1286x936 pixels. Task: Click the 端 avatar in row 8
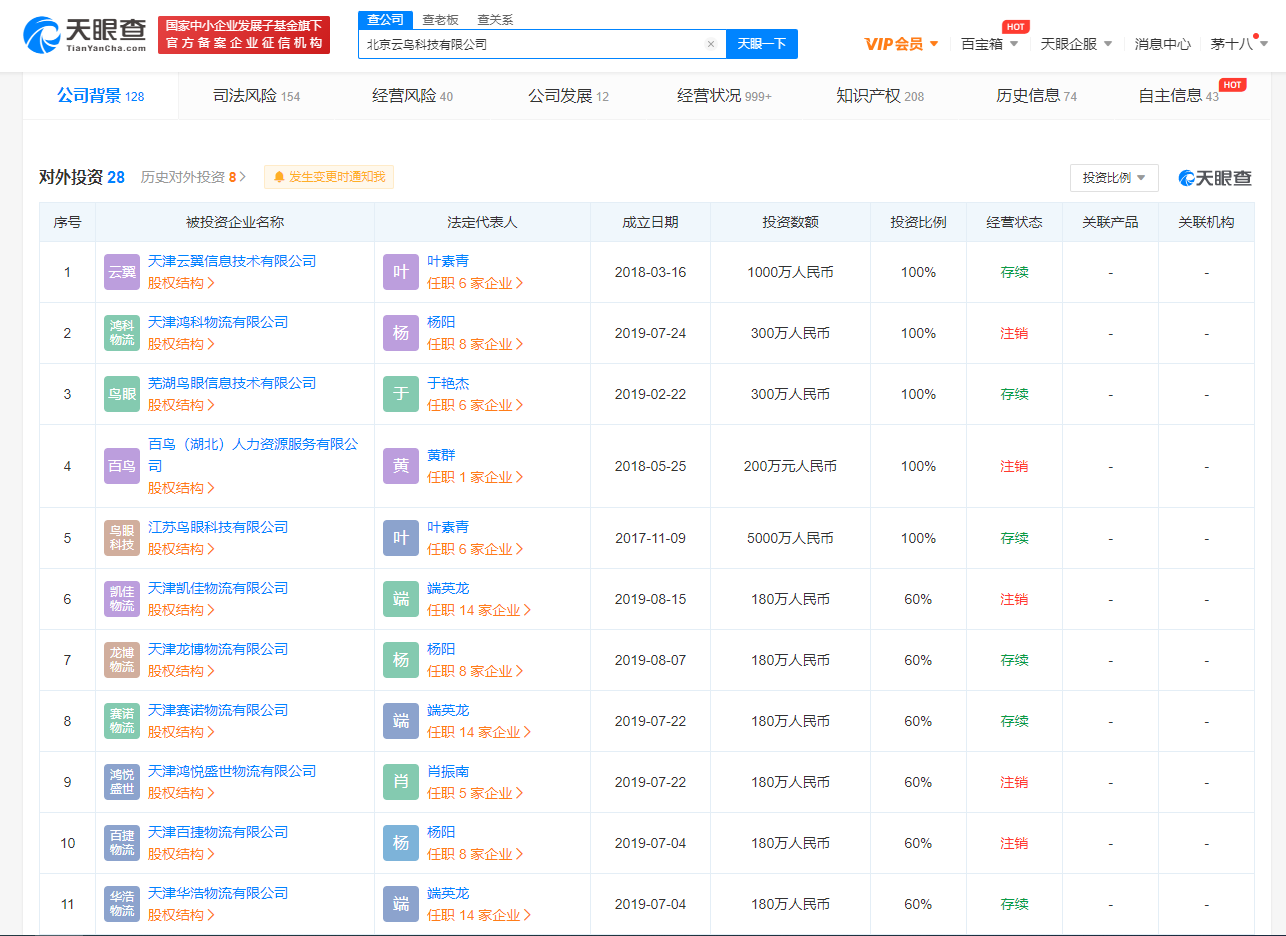401,721
